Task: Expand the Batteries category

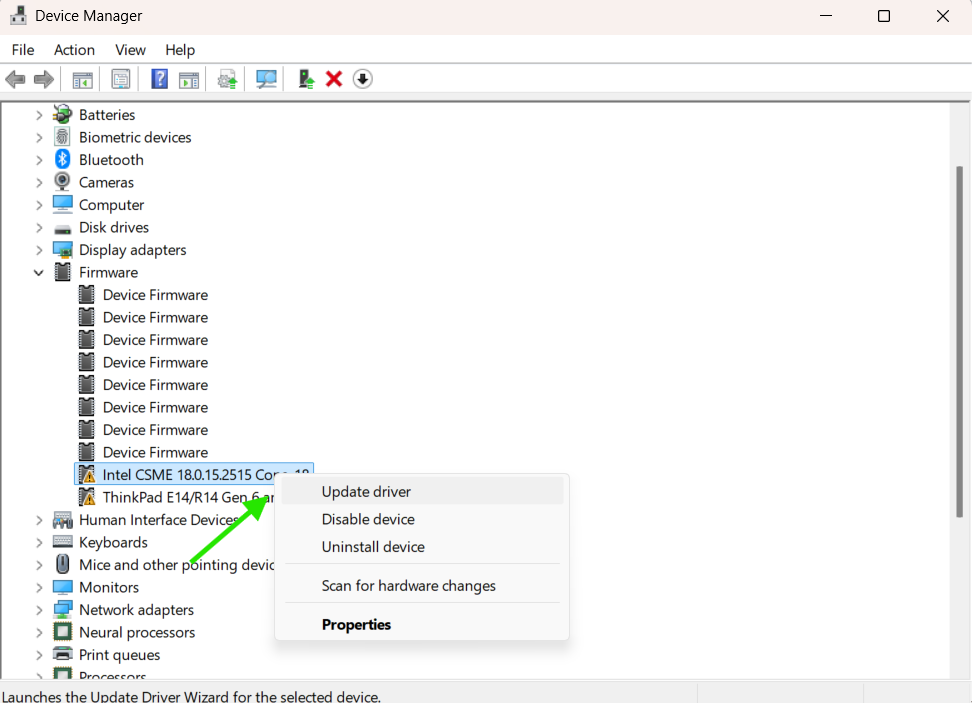Action: (39, 115)
